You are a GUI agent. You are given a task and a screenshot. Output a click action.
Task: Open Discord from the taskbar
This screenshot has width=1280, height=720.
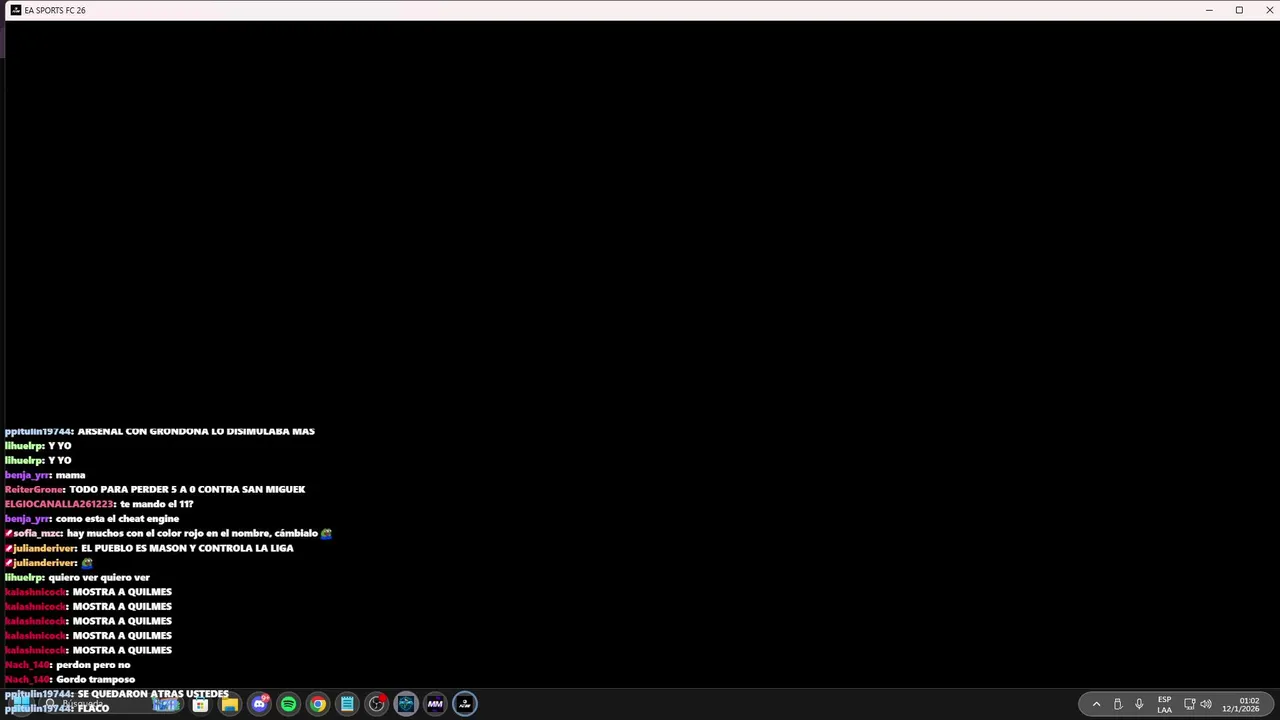coord(259,704)
